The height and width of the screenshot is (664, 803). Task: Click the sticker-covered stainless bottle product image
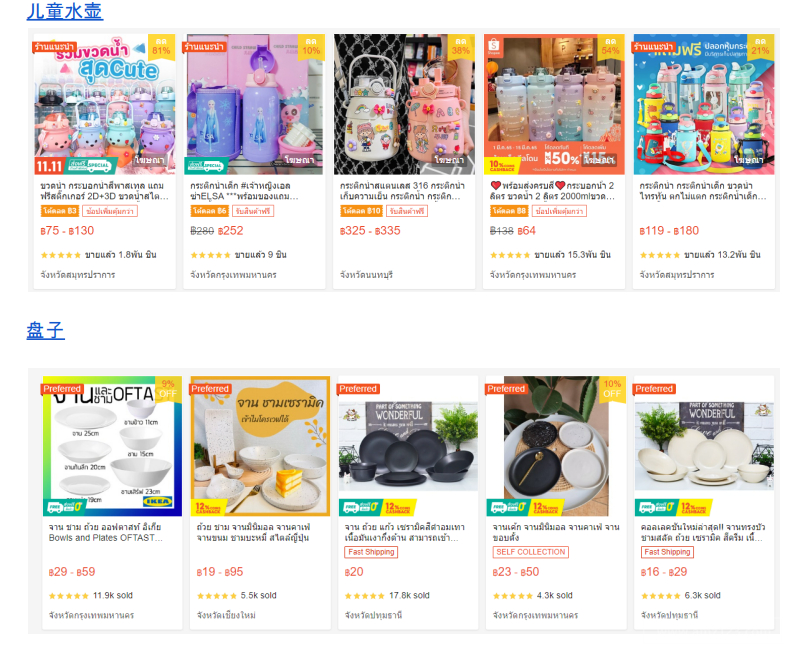pos(404,104)
